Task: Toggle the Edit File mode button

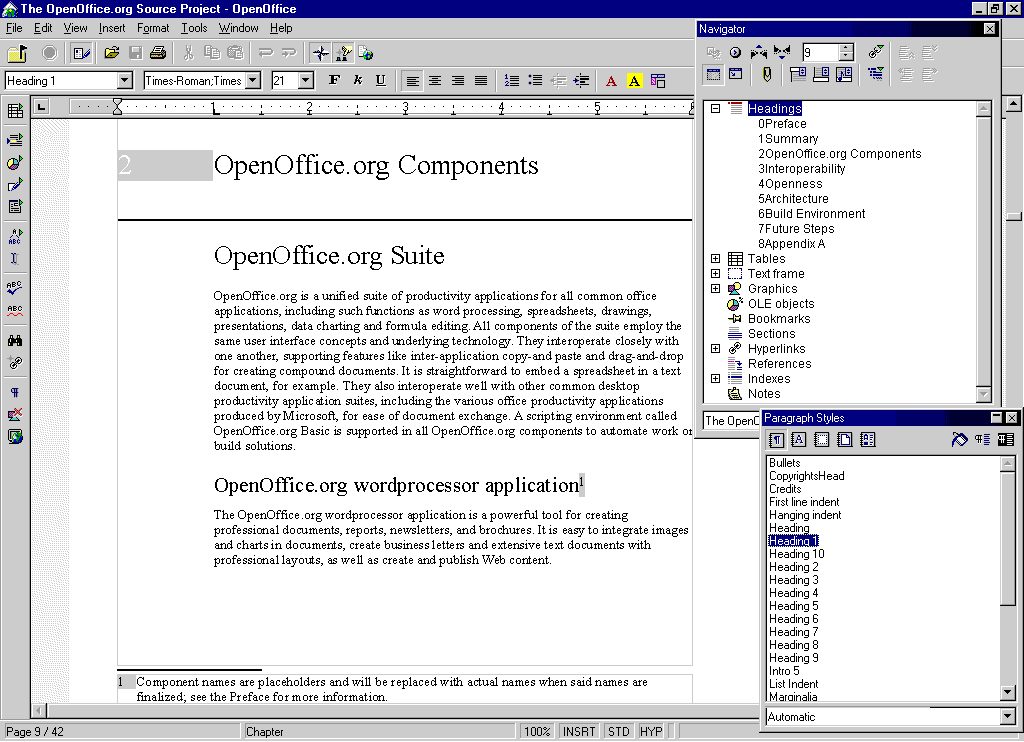Action: point(82,53)
